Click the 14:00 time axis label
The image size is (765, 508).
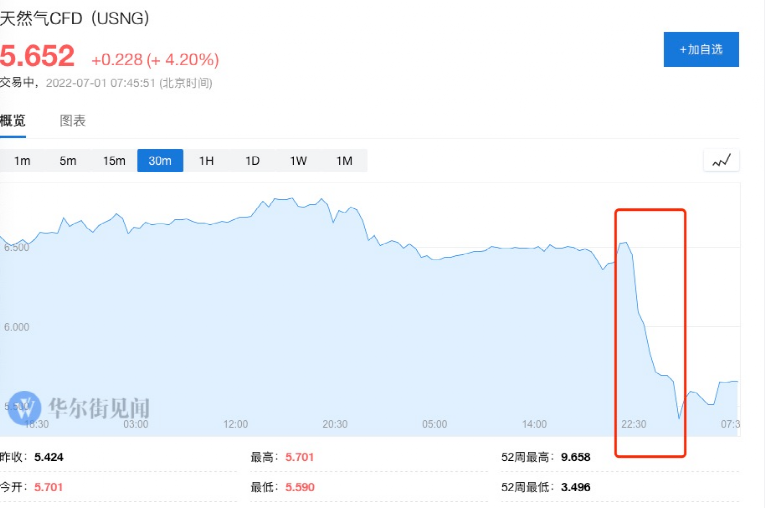(x=534, y=424)
